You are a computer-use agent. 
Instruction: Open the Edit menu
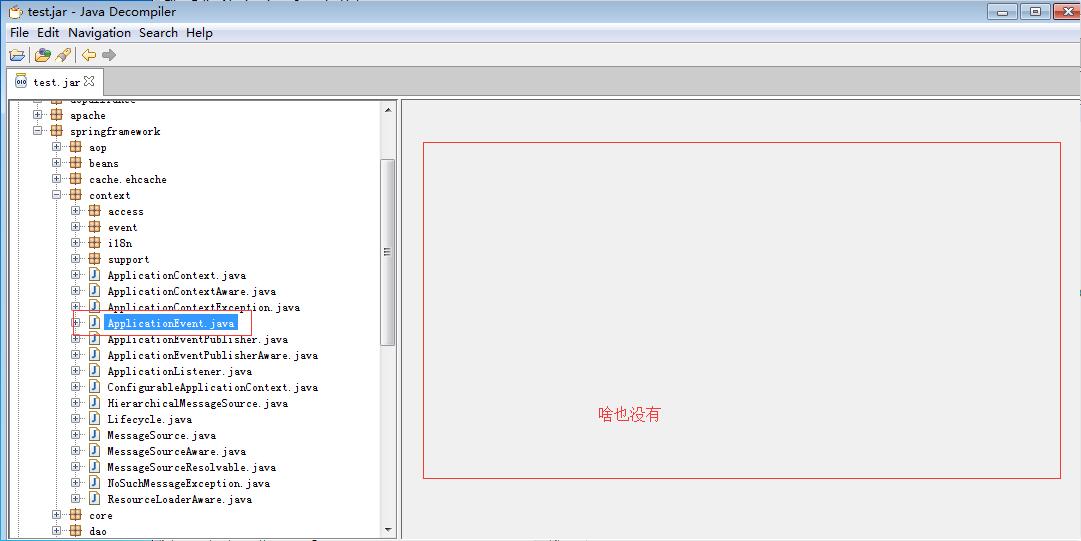pyautogui.click(x=48, y=32)
